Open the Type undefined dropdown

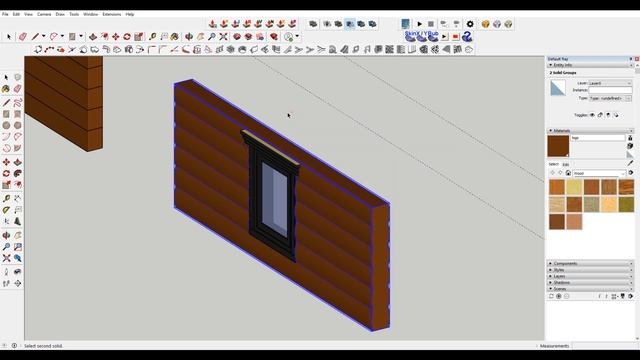(x=610, y=98)
